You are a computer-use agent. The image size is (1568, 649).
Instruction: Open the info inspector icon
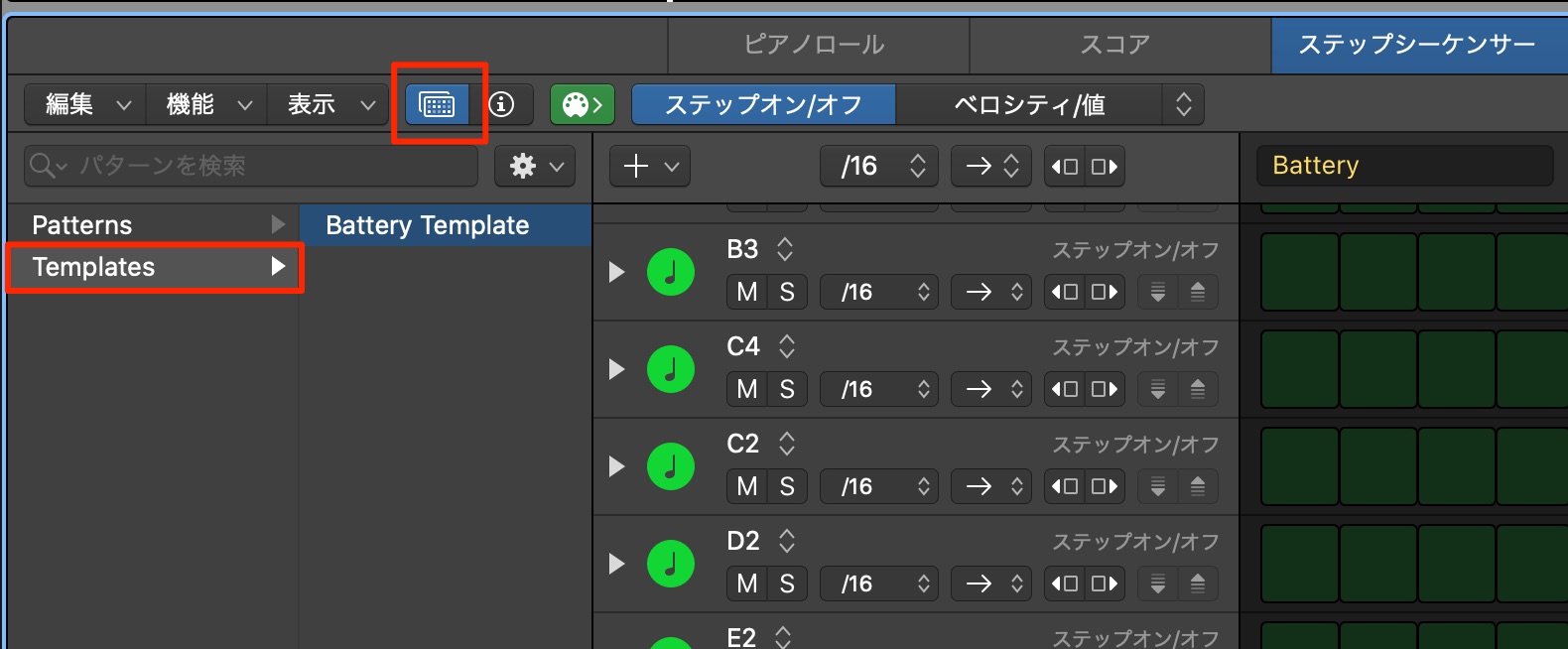pyautogui.click(x=502, y=104)
